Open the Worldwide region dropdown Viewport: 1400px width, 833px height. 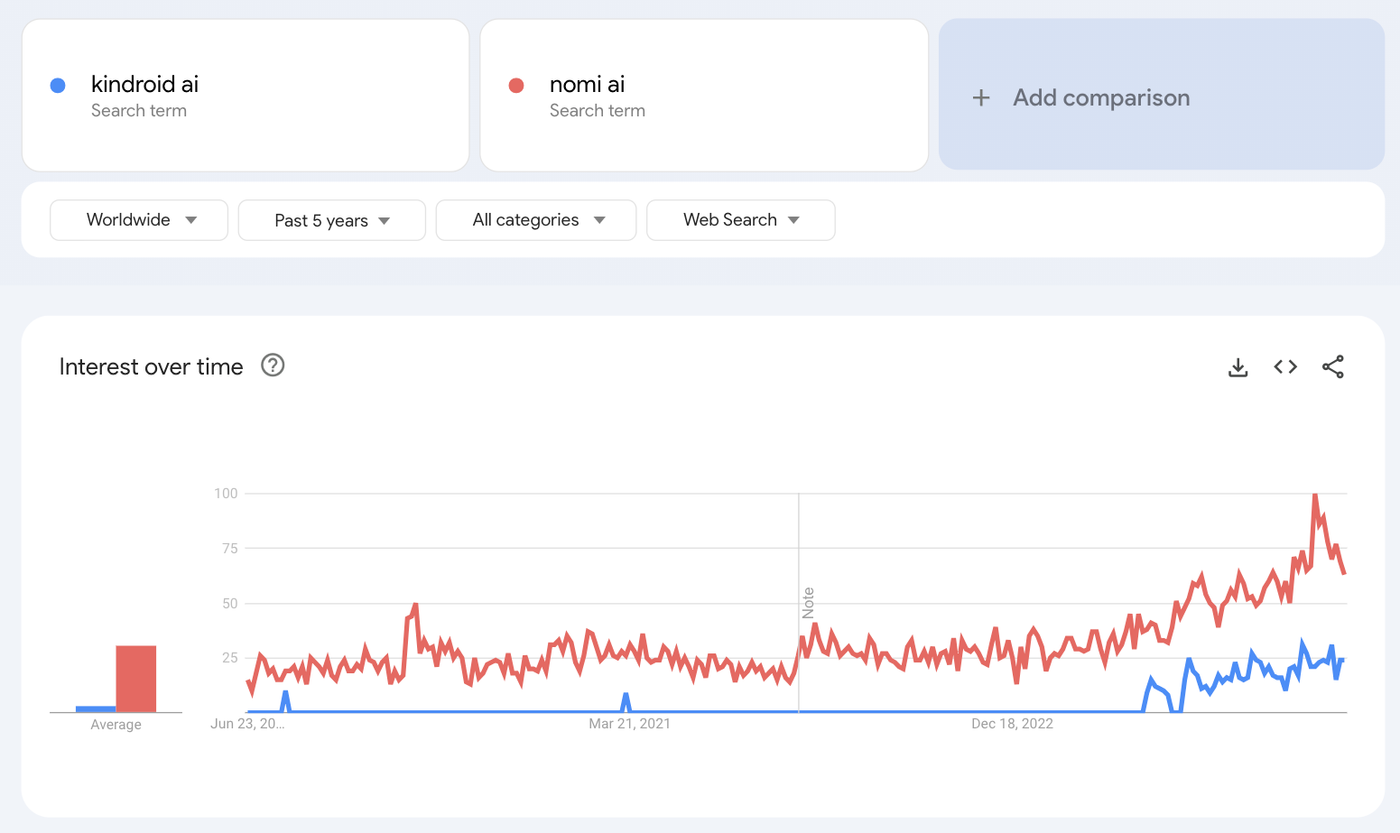(x=139, y=220)
